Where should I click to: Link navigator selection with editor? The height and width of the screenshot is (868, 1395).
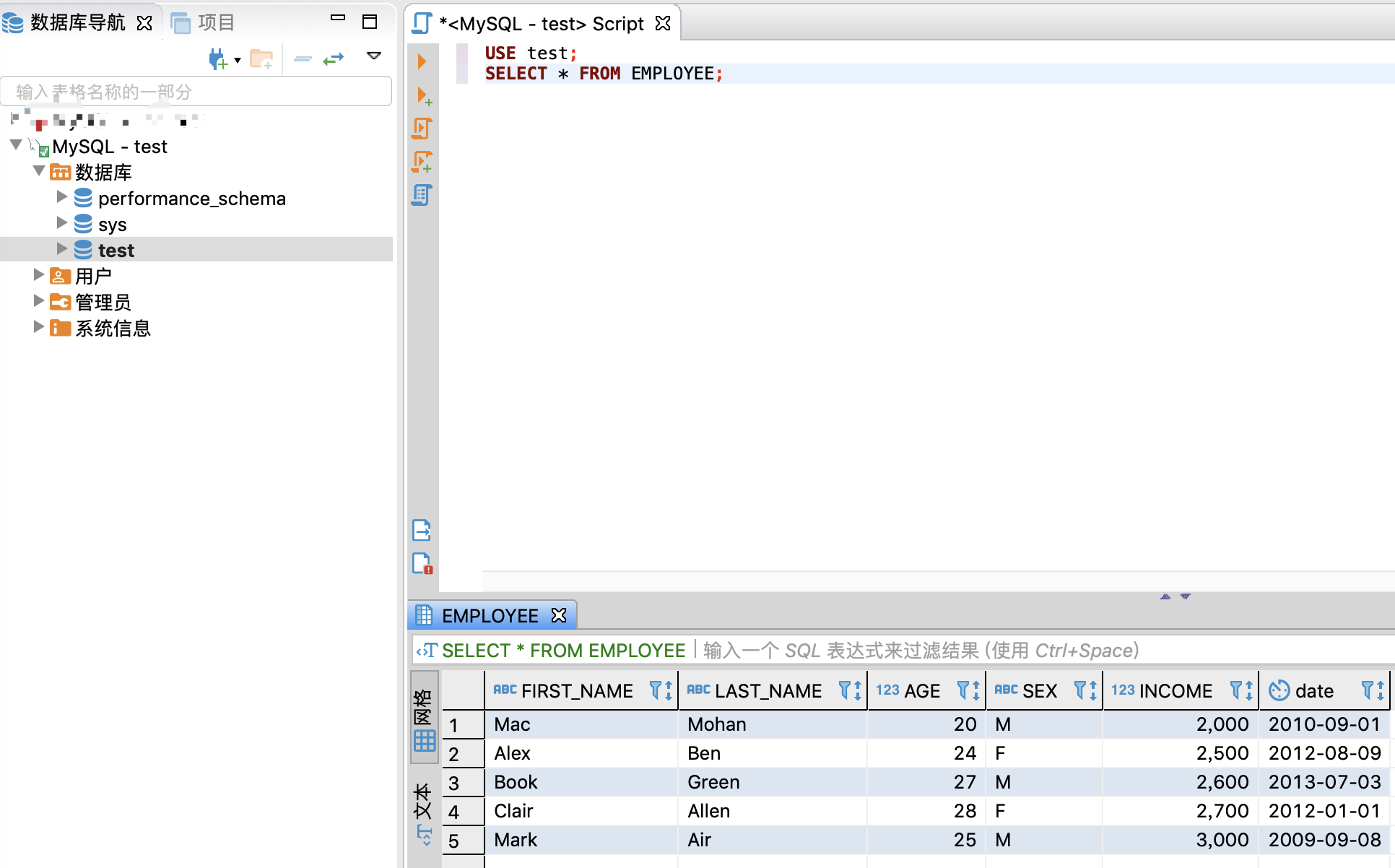coord(334,58)
